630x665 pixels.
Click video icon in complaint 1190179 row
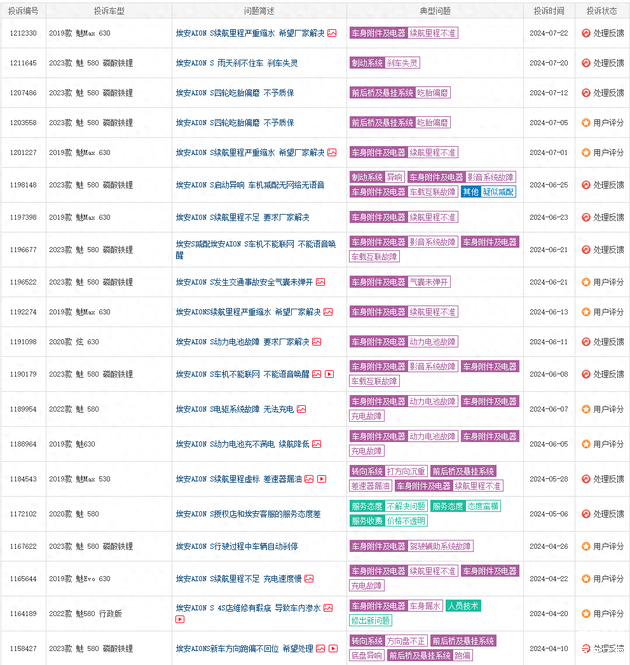329,374
